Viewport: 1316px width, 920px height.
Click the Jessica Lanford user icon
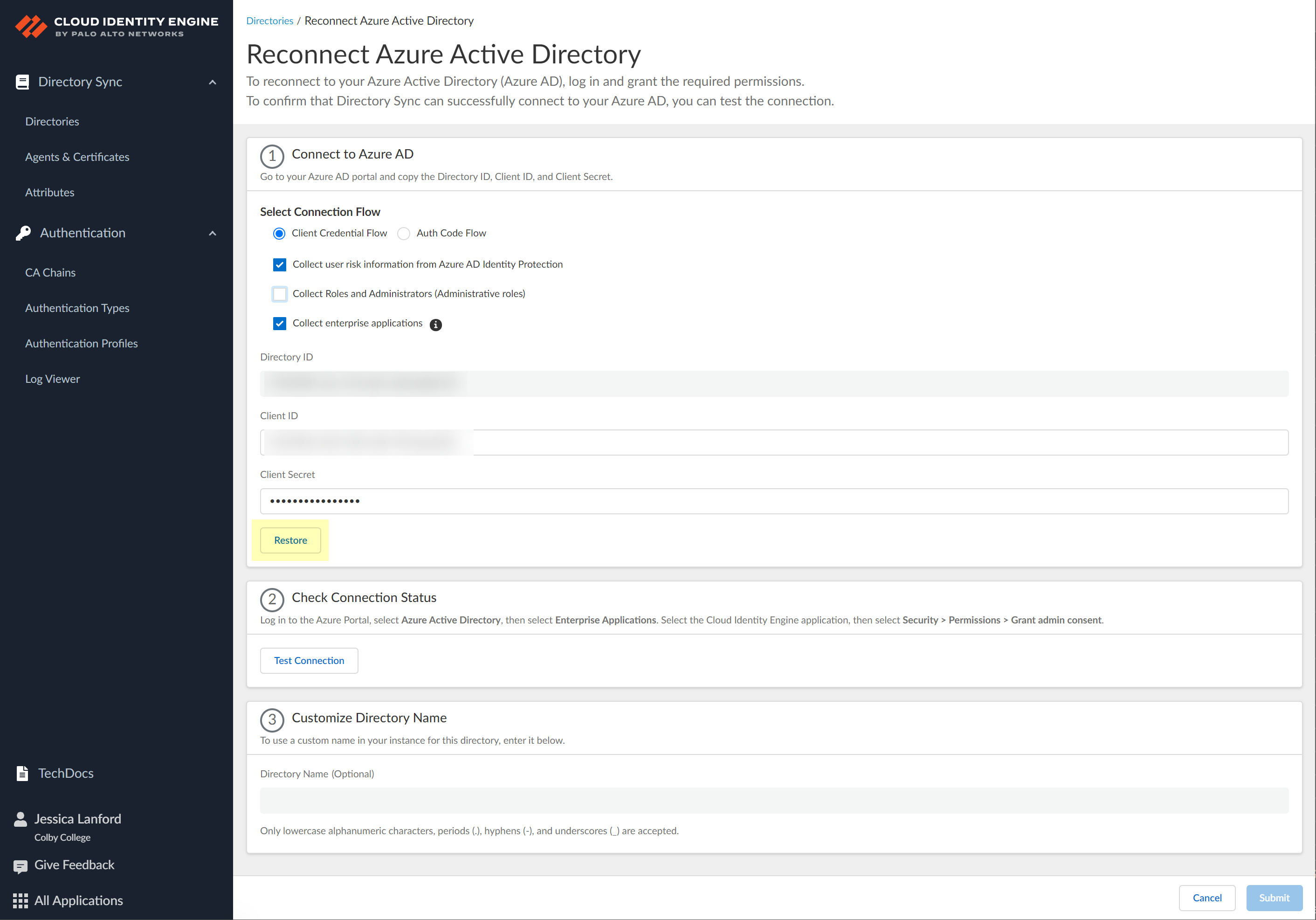coord(21,819)
